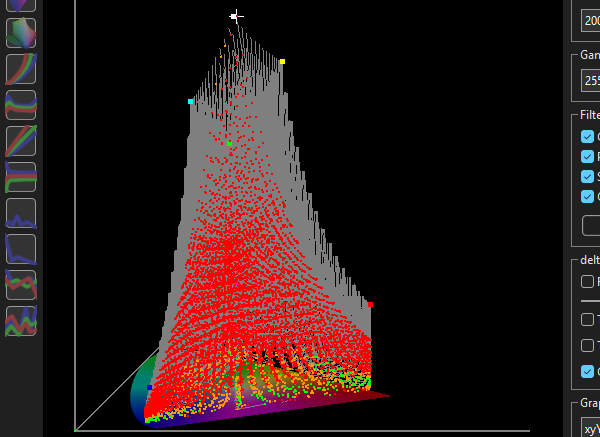Show the blue descending line graph

click(21, 249)
